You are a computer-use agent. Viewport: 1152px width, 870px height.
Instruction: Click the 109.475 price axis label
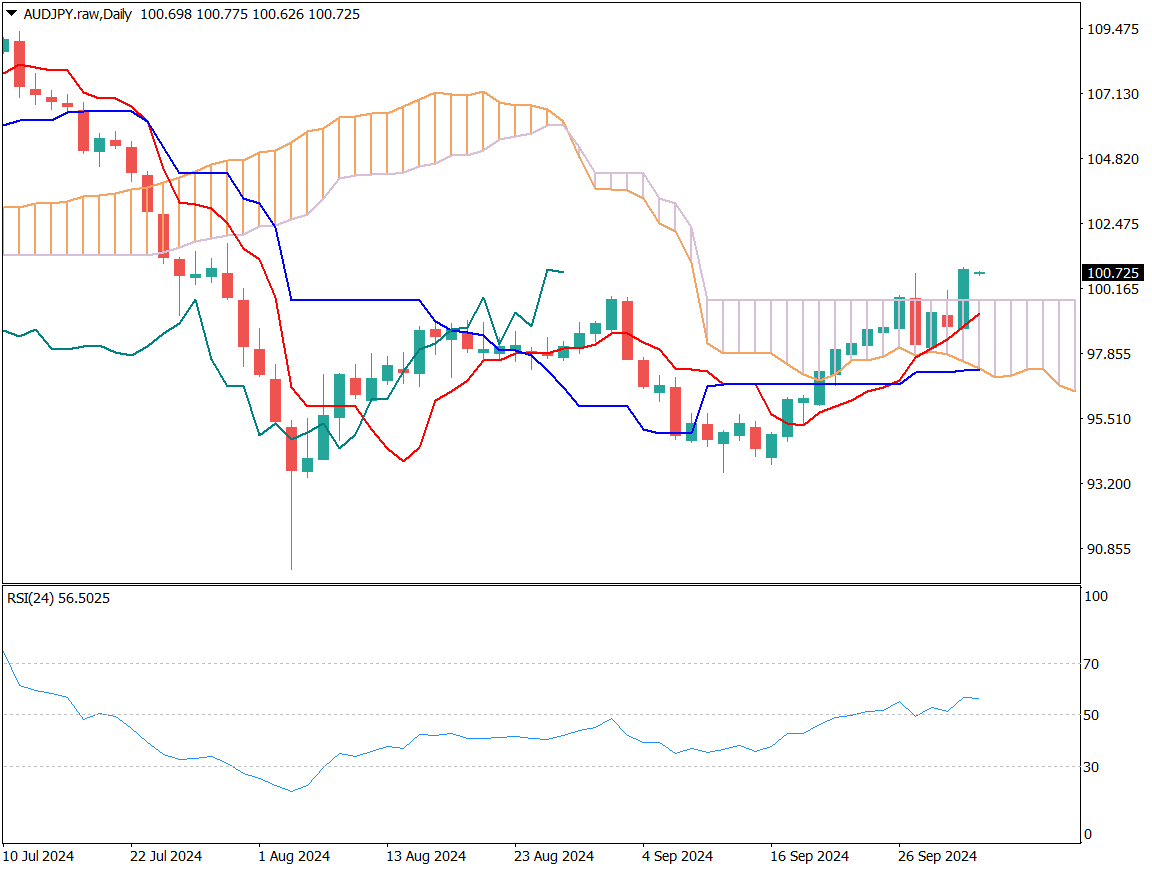(1112, 29)
